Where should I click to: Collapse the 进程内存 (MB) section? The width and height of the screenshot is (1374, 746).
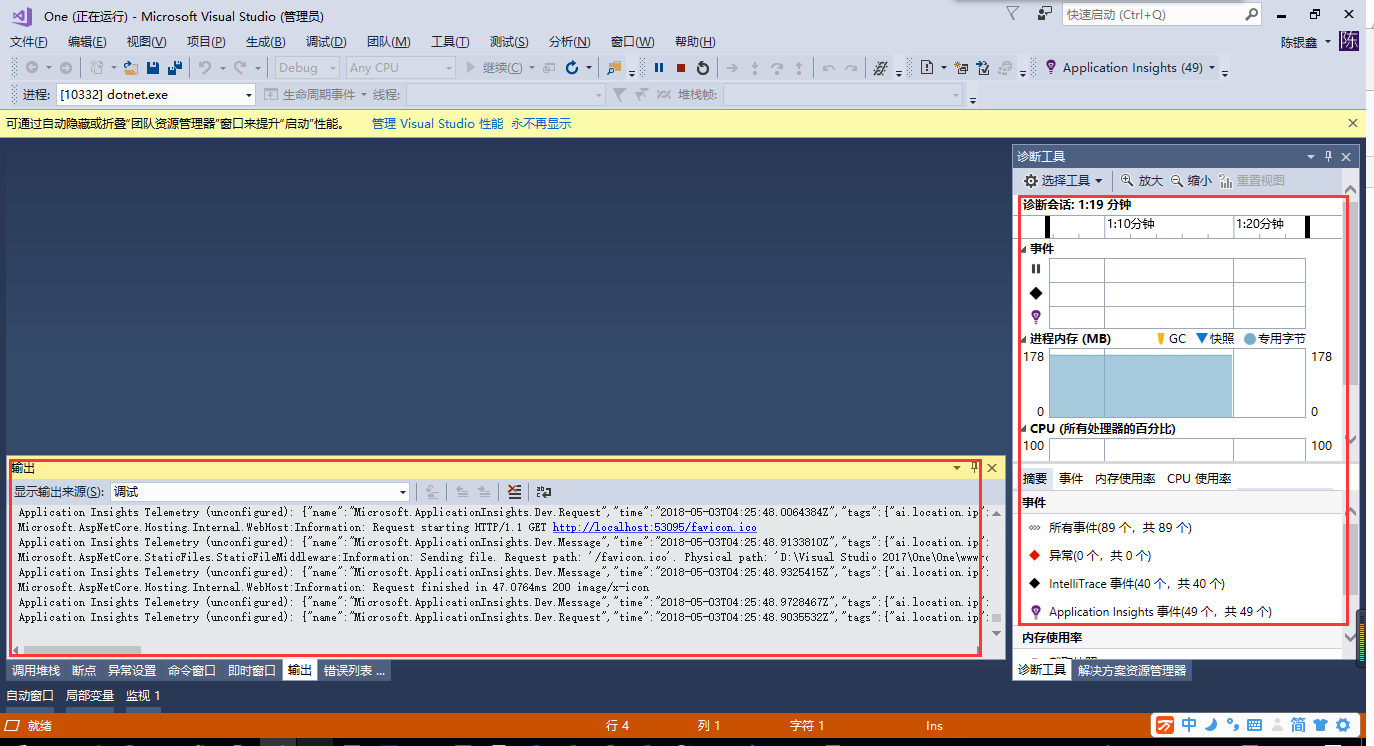pyautogui.click(x=1023, y=339)
